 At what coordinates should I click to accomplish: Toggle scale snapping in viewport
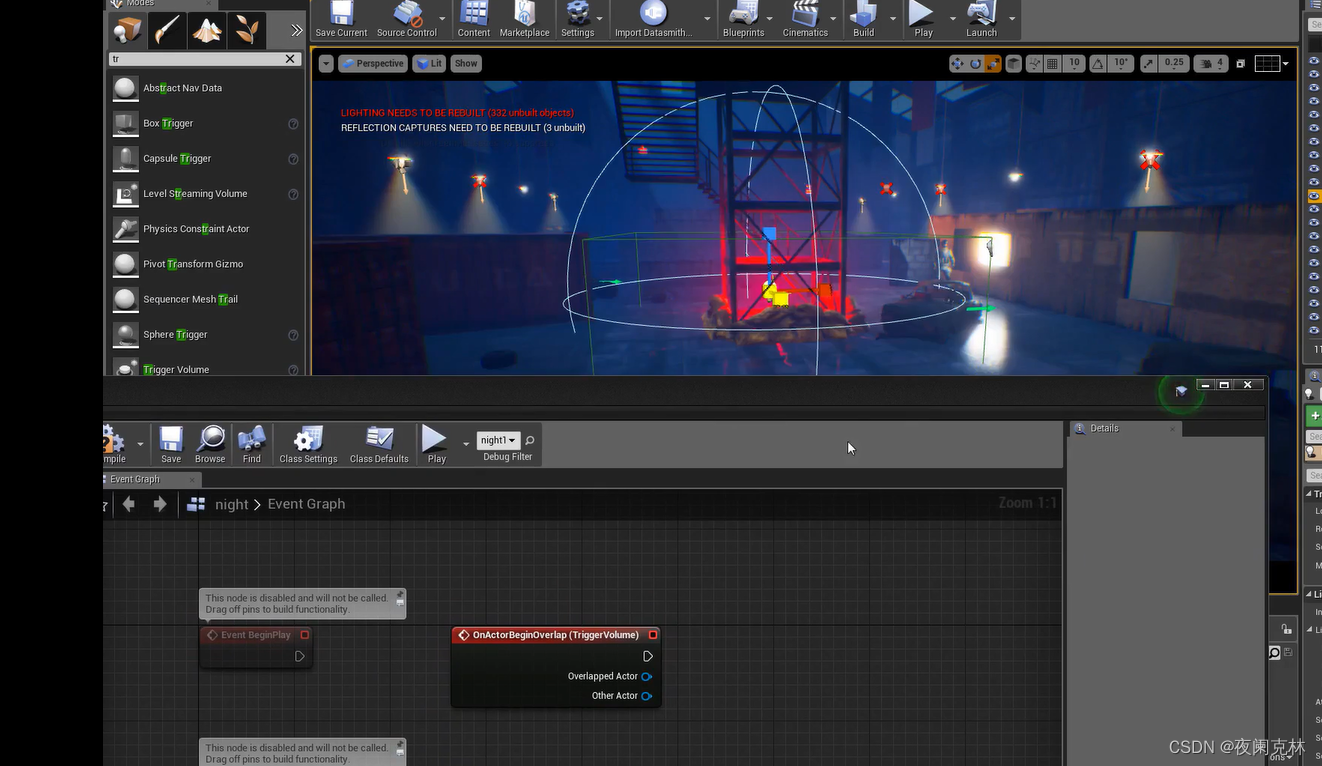(x=1148, y=63)
